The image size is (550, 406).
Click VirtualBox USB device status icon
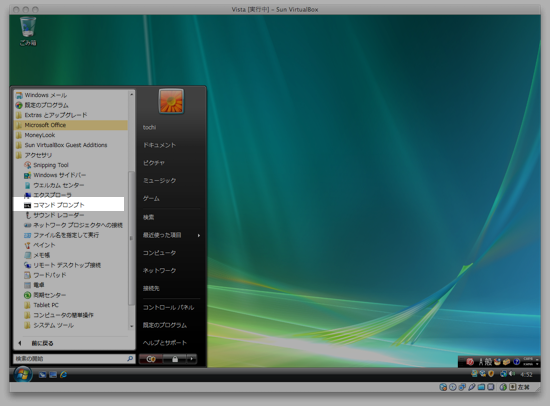pyautogui.click(x=472, y=387)
